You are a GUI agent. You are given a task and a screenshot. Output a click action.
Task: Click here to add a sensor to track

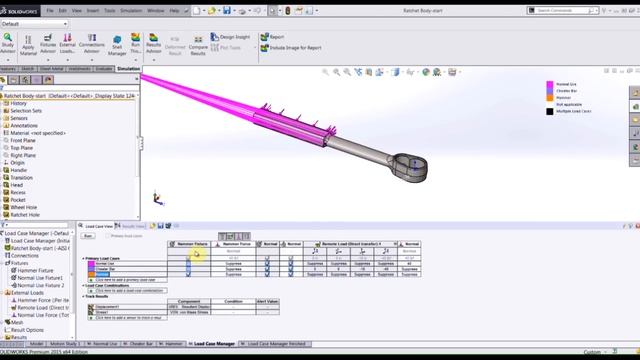pyautogui.click(x=128, y=317)
